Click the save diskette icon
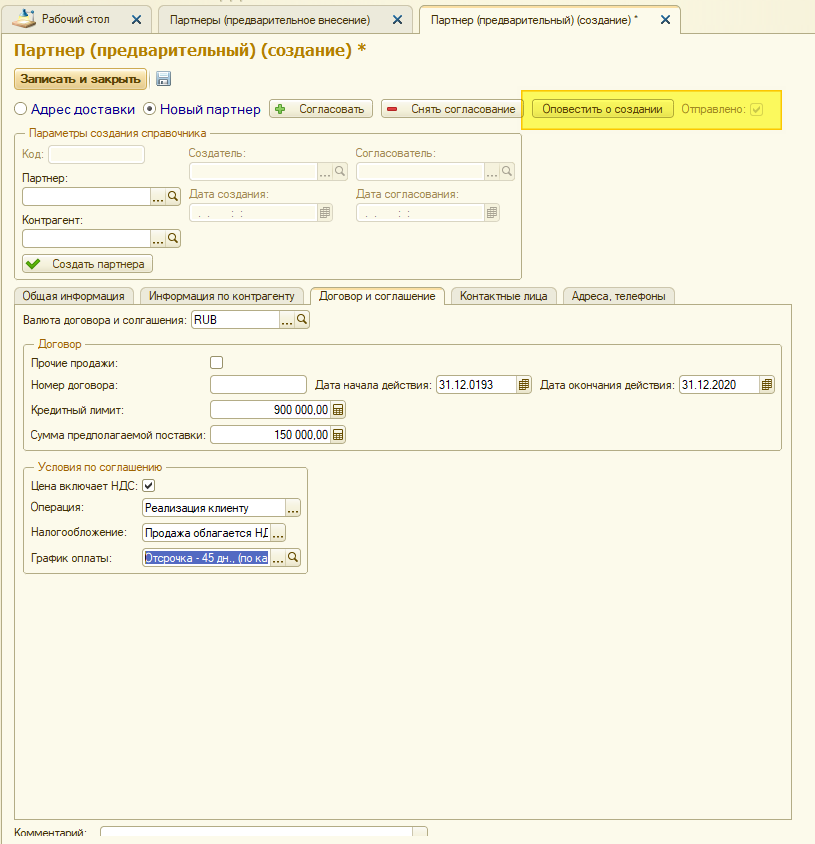 click(164, 79)
